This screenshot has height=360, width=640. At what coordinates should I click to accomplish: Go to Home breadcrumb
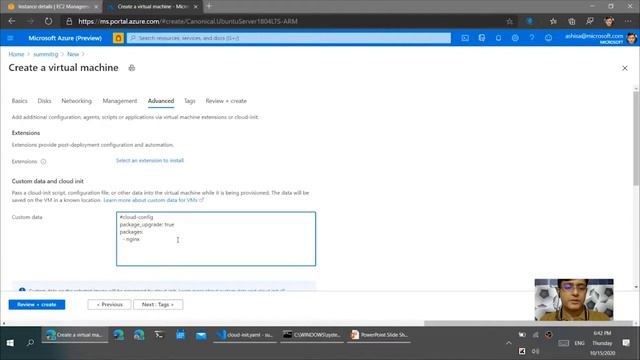pos(16,54)
